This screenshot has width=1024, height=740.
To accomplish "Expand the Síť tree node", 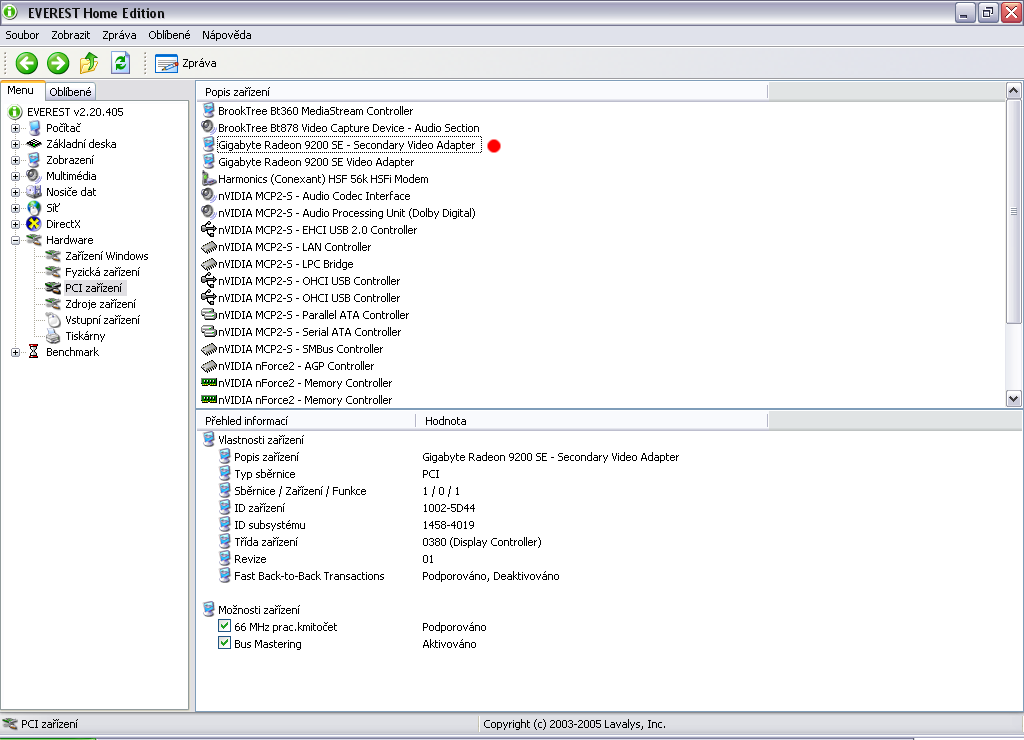I will tap(15, 208).
